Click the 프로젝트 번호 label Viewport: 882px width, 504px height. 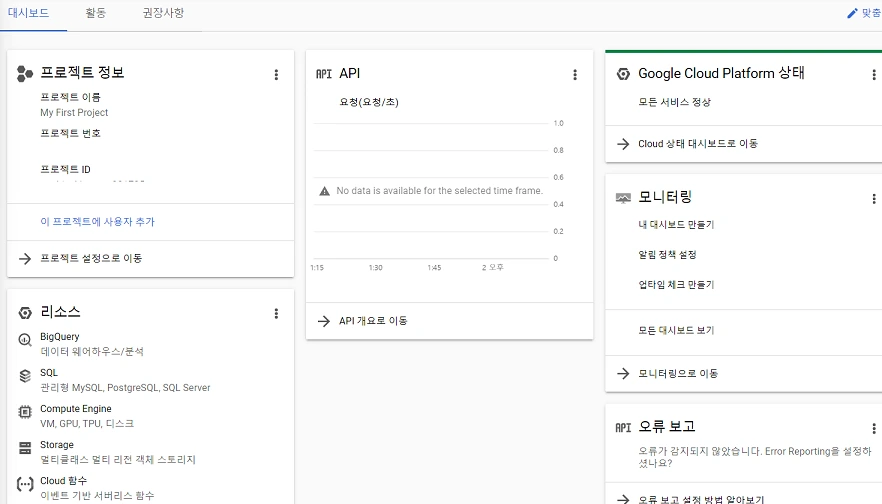[x=70, y=133]
